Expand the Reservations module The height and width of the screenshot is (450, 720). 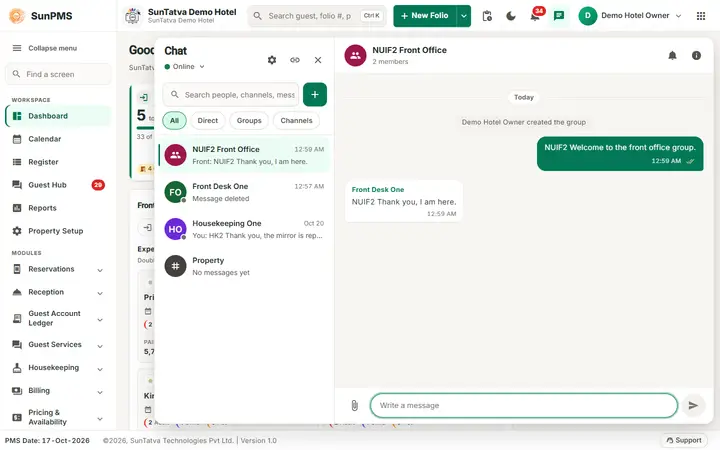[x=58, y=270]
